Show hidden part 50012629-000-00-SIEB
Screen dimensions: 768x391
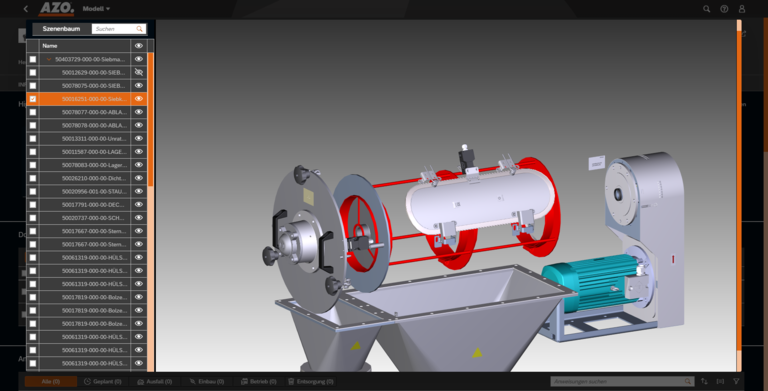pyautogui.click(x=139, y=72)
